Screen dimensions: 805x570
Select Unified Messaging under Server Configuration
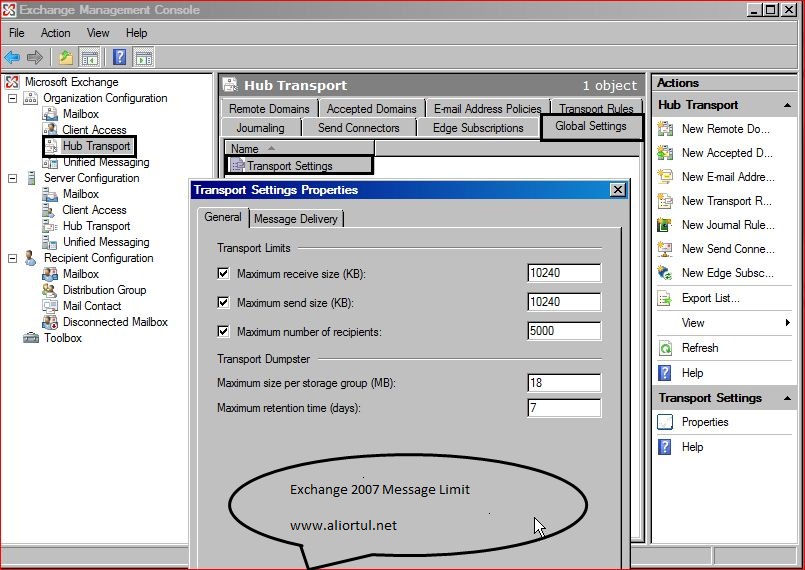(x=106, y=242)
